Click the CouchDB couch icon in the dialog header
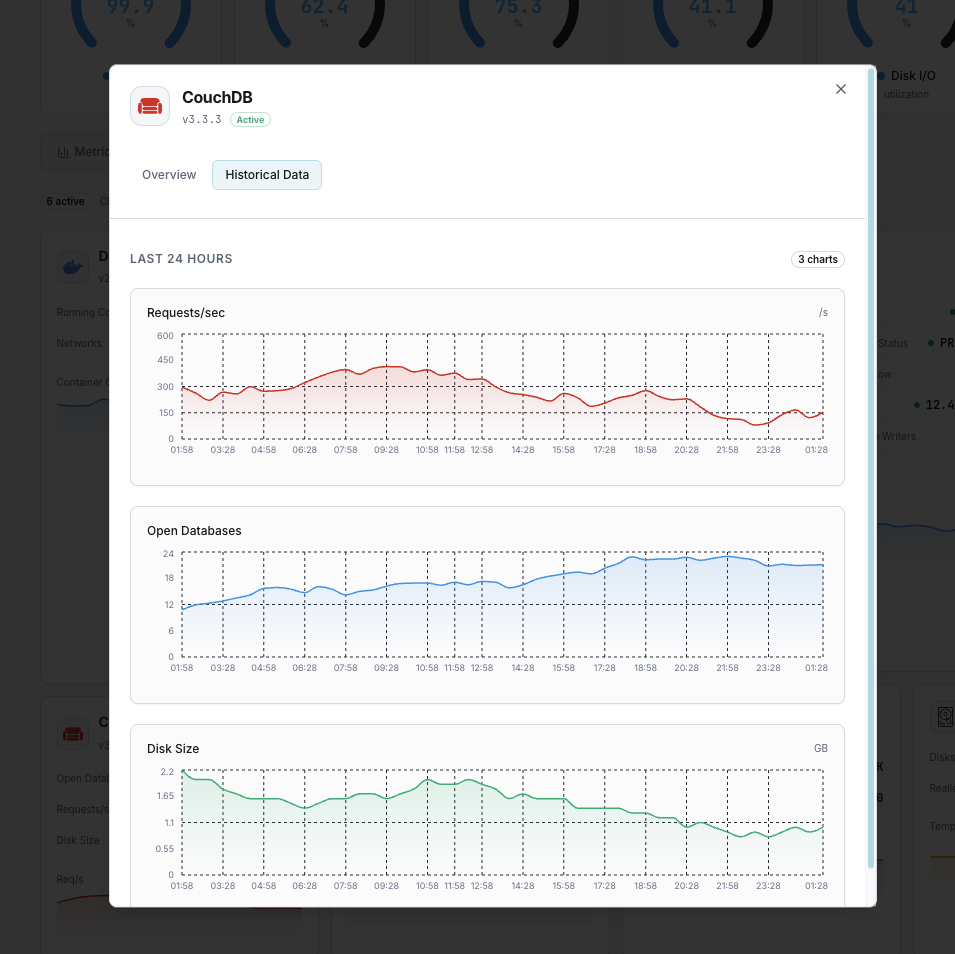 coord(150,104)
